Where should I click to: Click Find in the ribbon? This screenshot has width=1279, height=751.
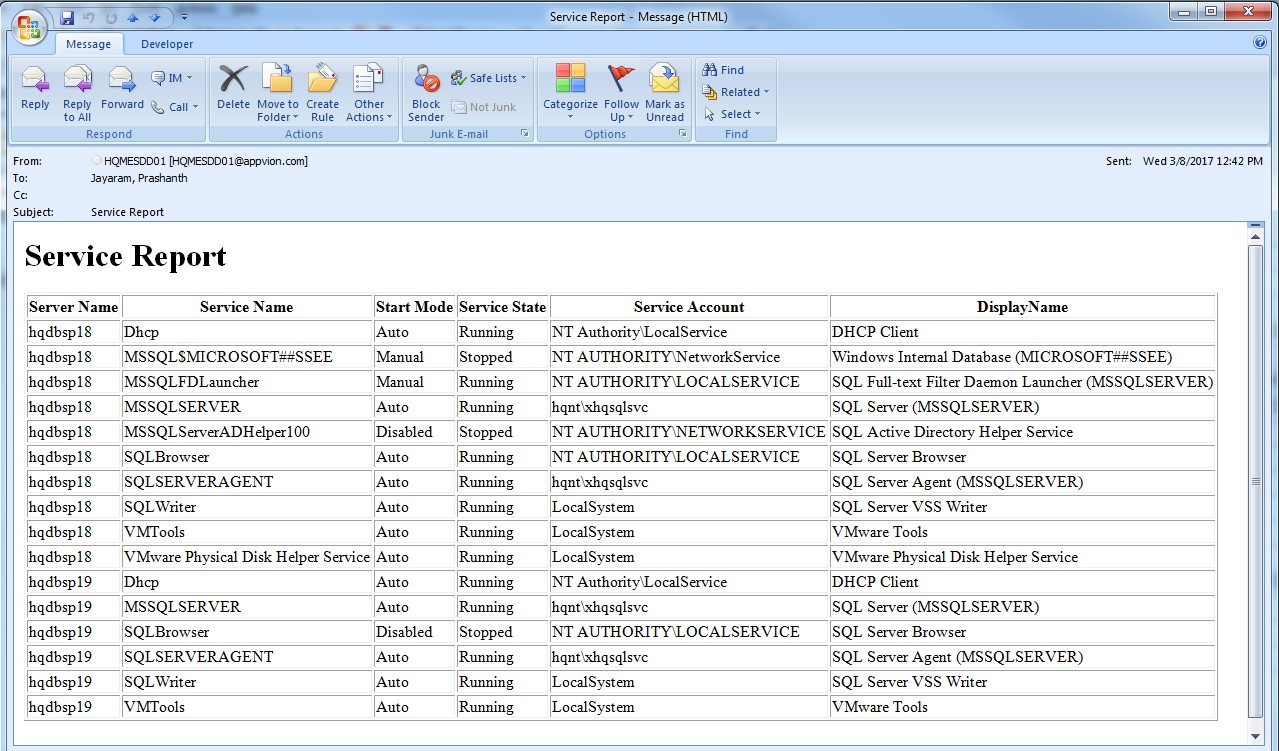(724, 70)
